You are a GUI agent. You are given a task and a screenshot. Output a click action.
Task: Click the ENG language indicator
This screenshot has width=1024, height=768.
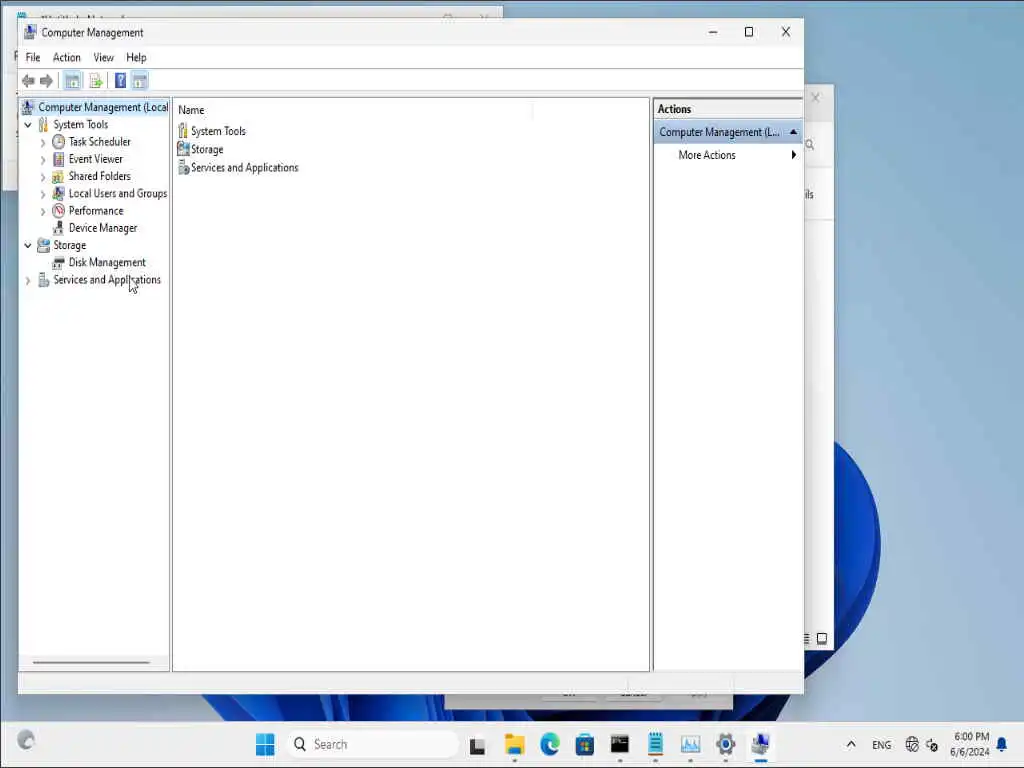click(881, 744)
